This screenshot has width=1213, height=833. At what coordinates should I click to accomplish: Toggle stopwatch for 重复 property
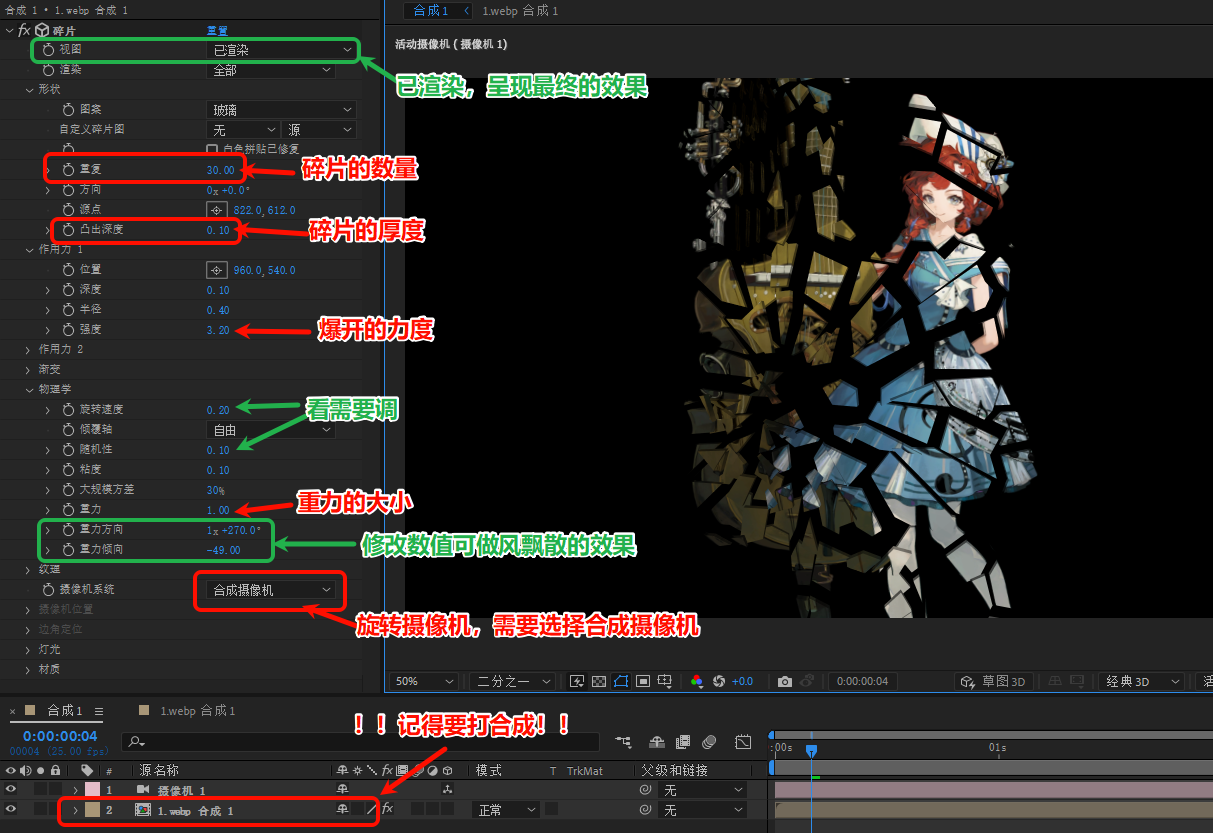68,170
